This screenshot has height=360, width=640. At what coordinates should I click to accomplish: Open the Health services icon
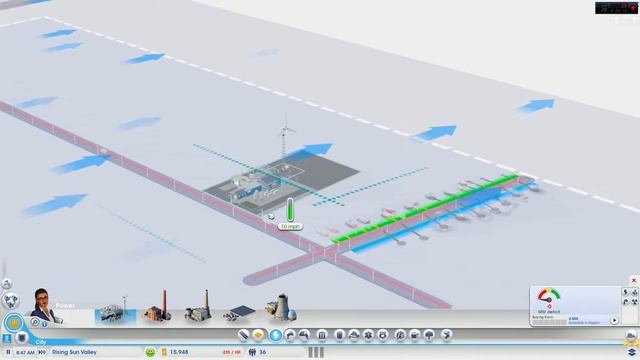368,336
